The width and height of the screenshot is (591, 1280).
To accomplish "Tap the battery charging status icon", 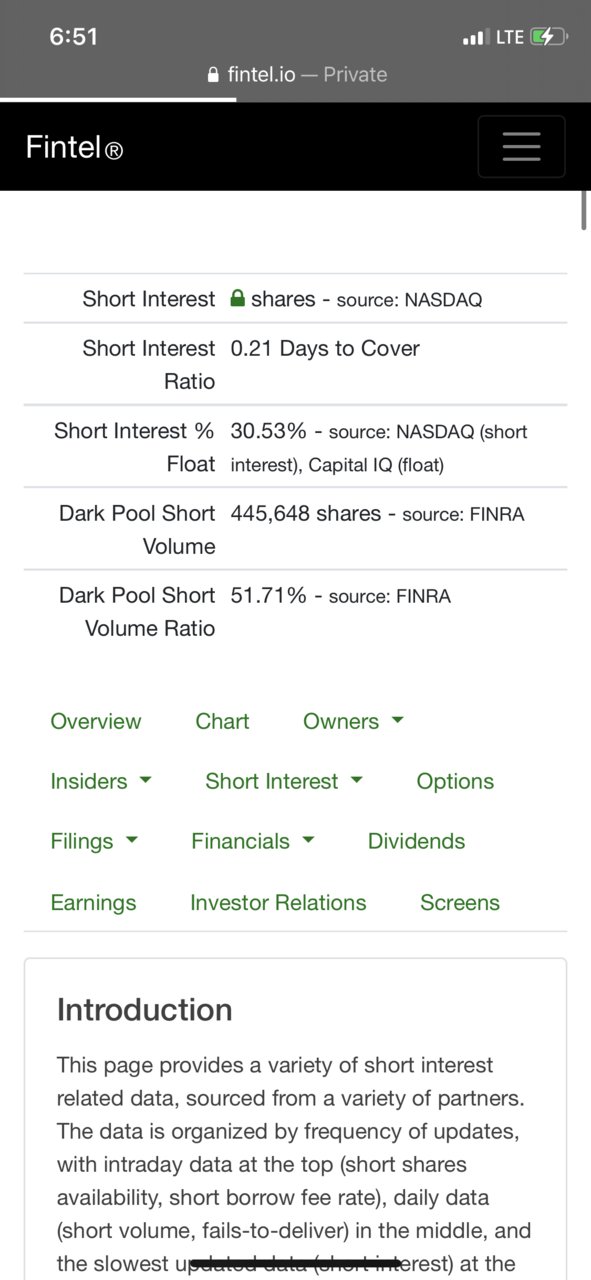I will click(549, 37).
